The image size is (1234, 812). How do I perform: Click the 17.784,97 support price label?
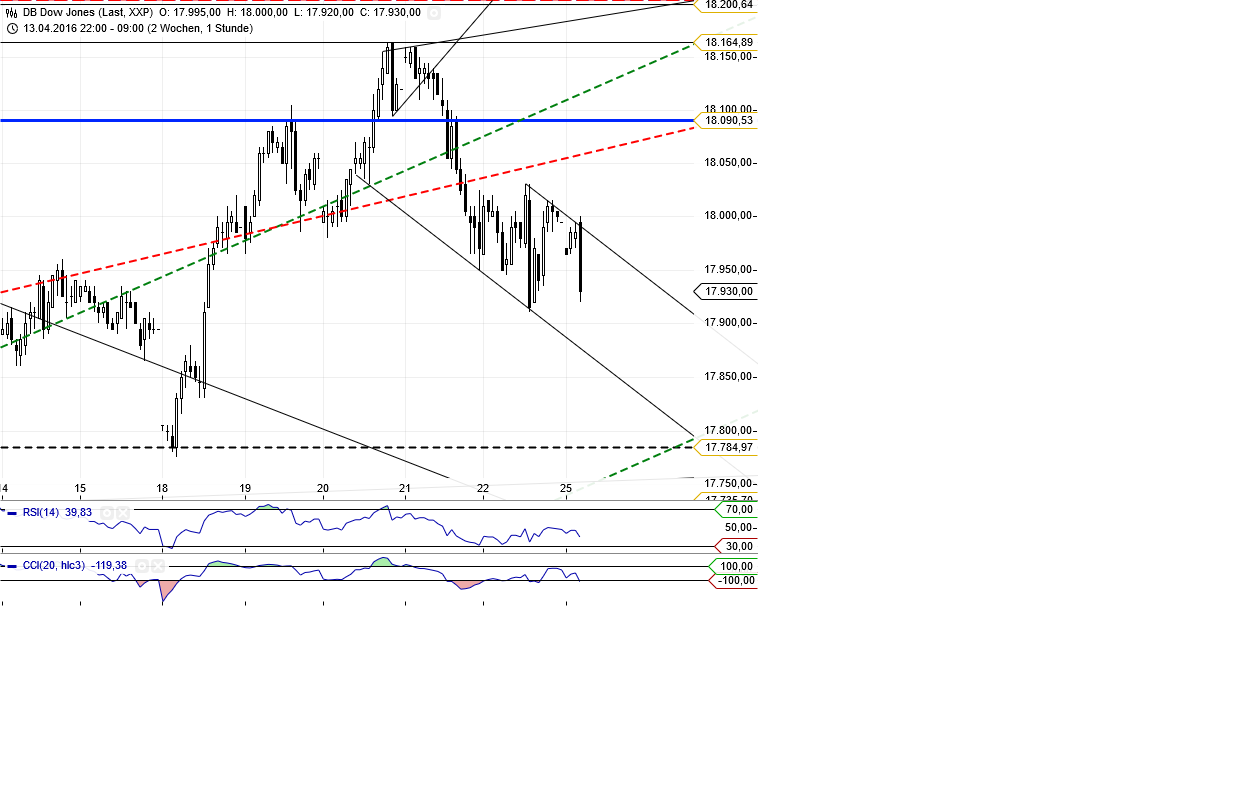click(727, 447)
